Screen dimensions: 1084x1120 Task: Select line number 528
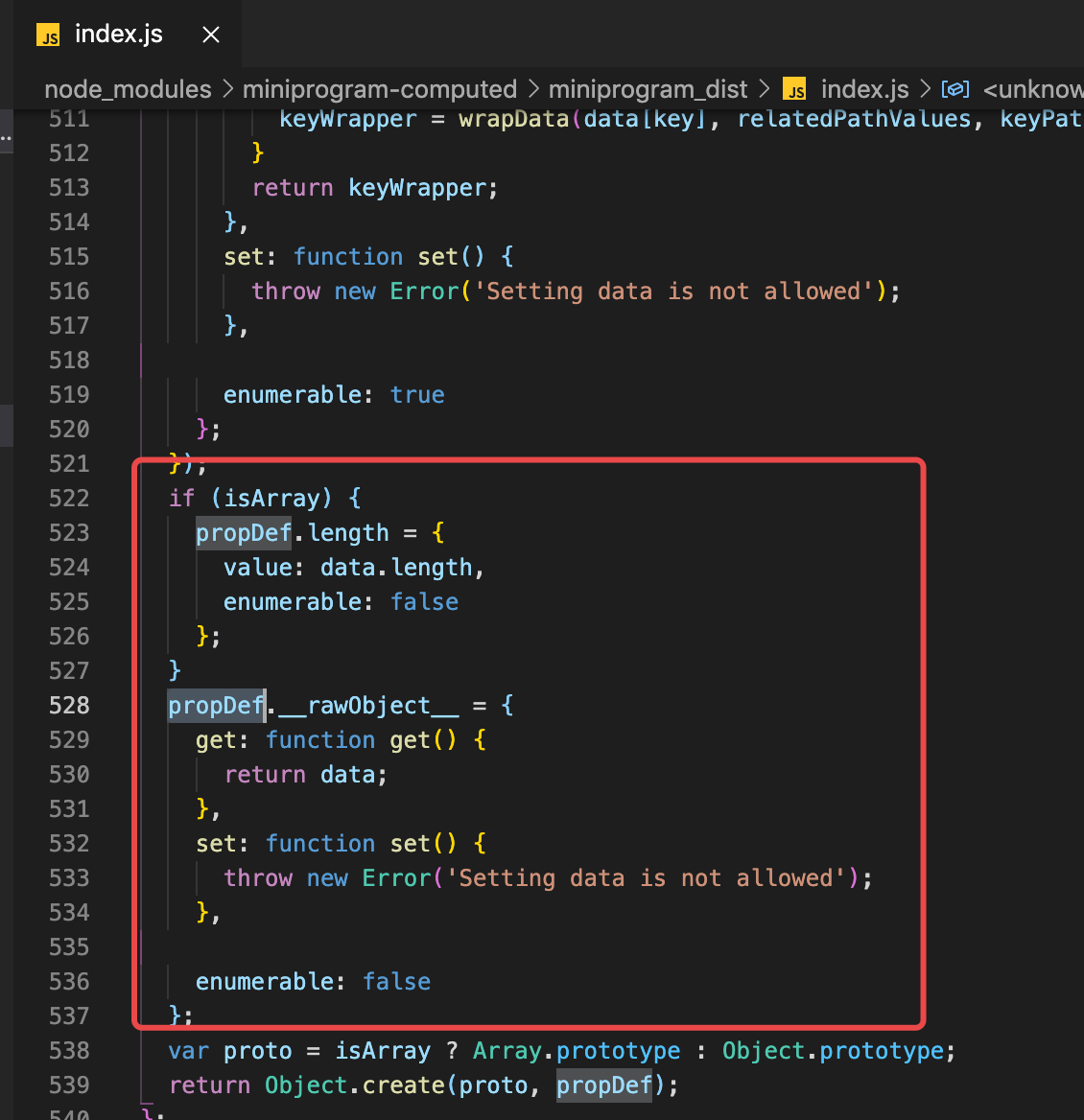point(68,705)
